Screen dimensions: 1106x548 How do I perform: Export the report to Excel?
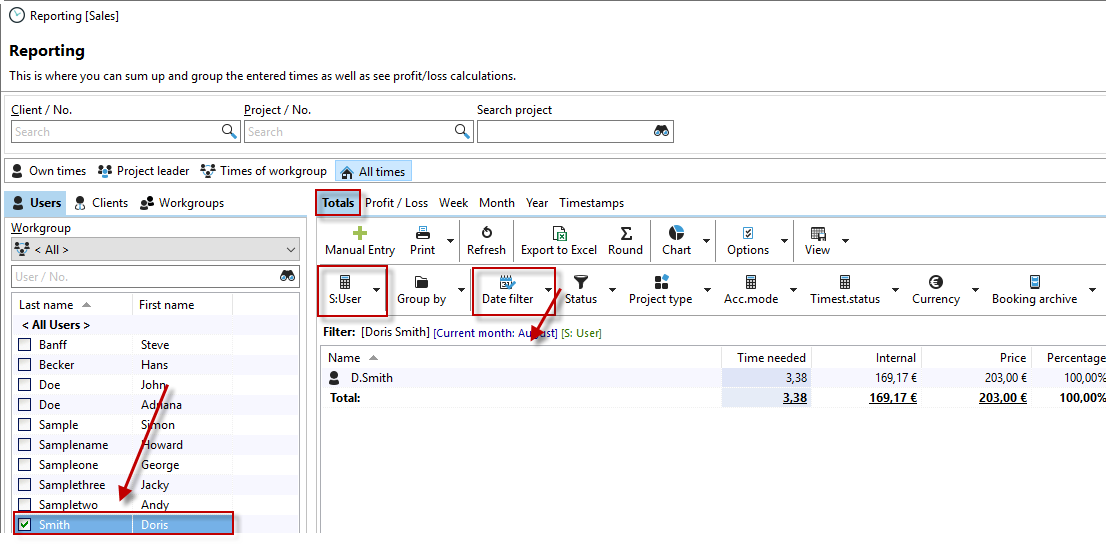[559, 233]
